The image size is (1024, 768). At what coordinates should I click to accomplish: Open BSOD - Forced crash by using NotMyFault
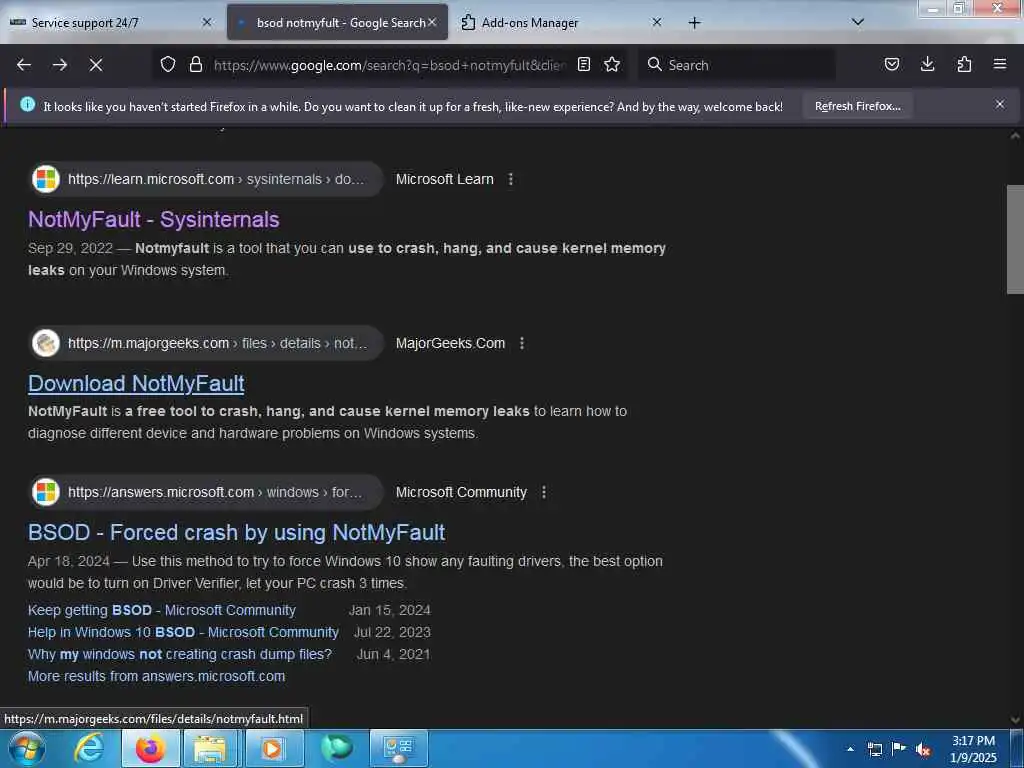[236, 532]
